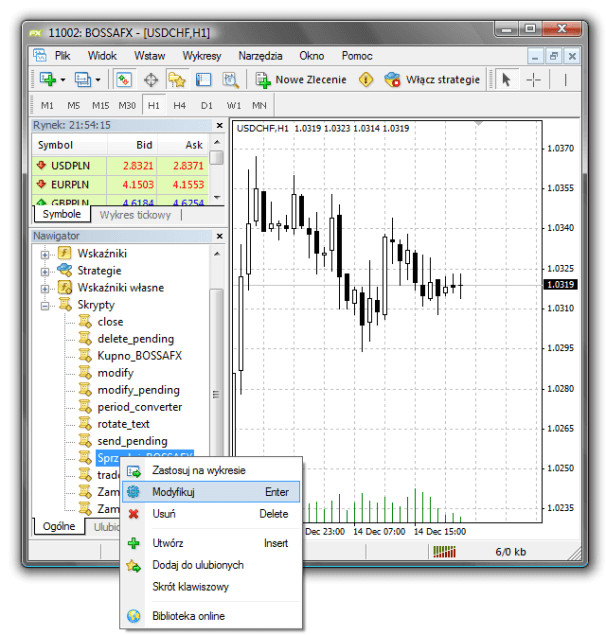This screenshot has width=606, height=635.
Task: Open the Narzędzia menu
Action: [x=260, y=56]
